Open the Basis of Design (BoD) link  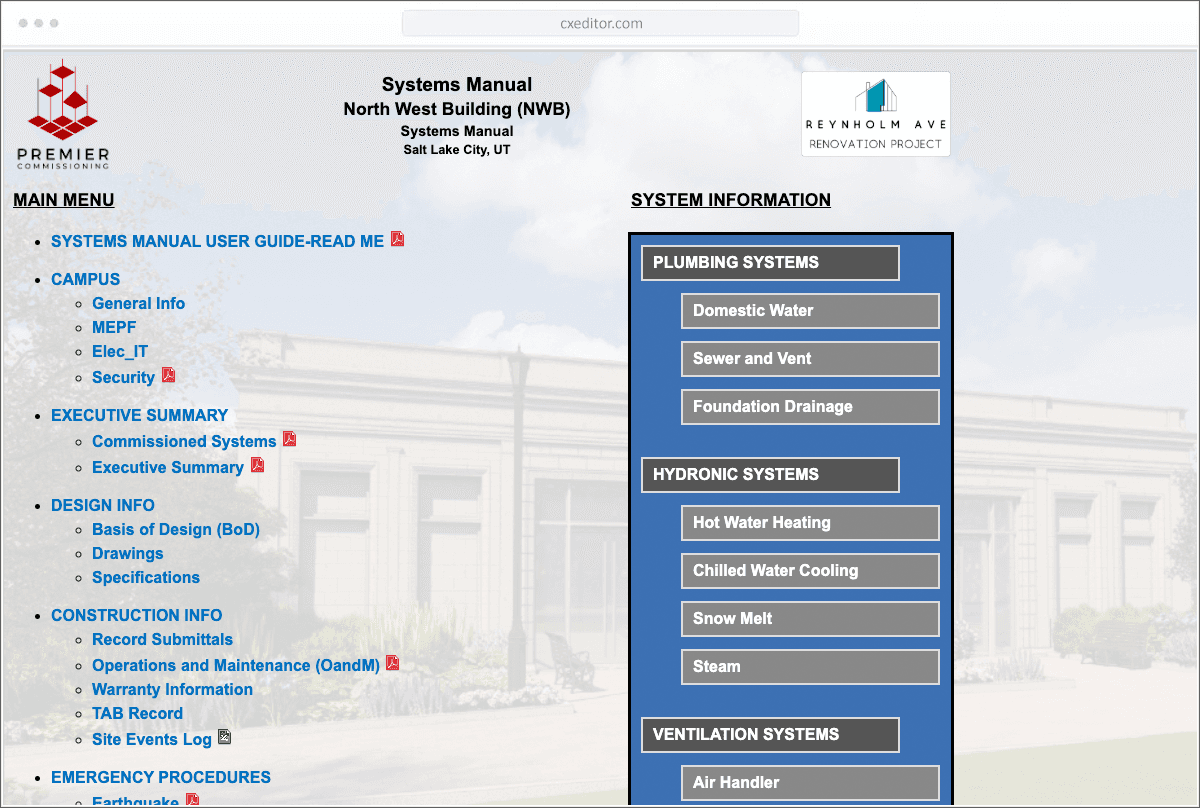pyautogui.click(x=176, y=530)
